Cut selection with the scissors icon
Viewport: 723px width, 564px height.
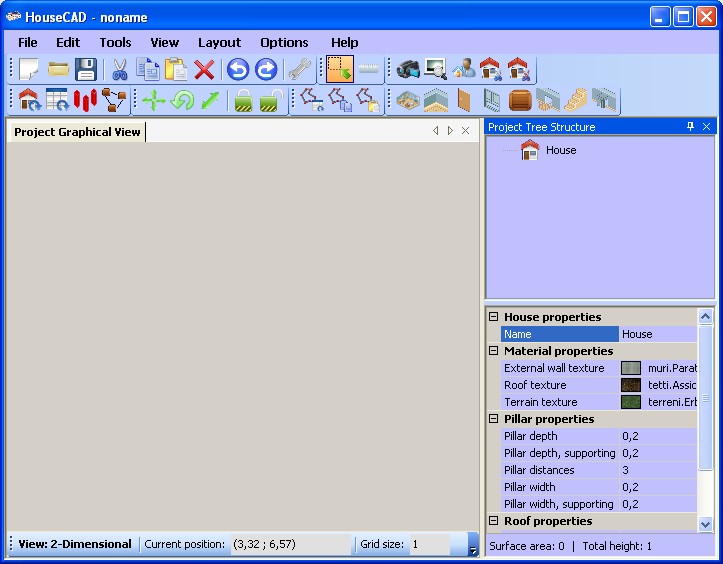point(120,69)
